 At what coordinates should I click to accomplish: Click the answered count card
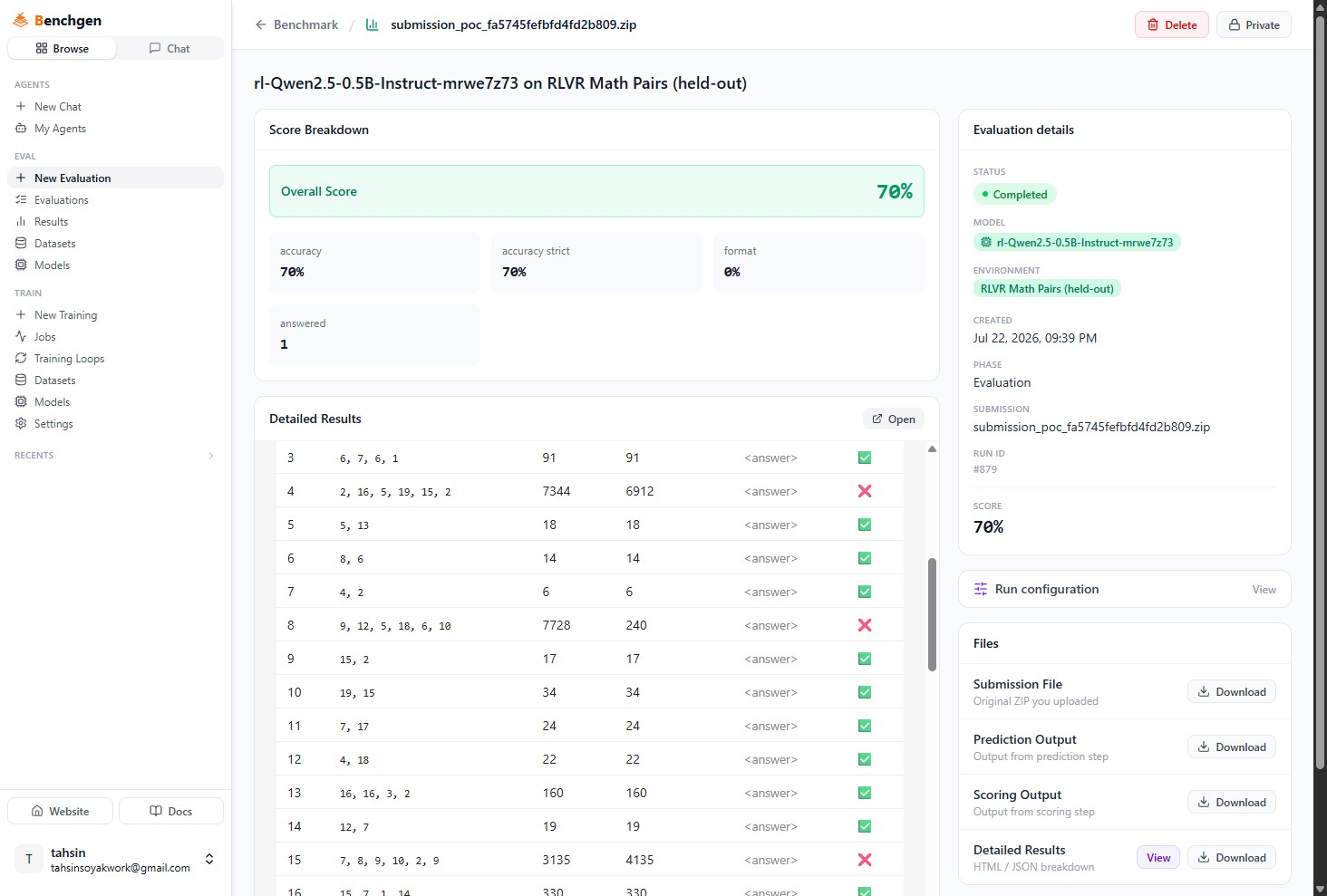(374, 334)
